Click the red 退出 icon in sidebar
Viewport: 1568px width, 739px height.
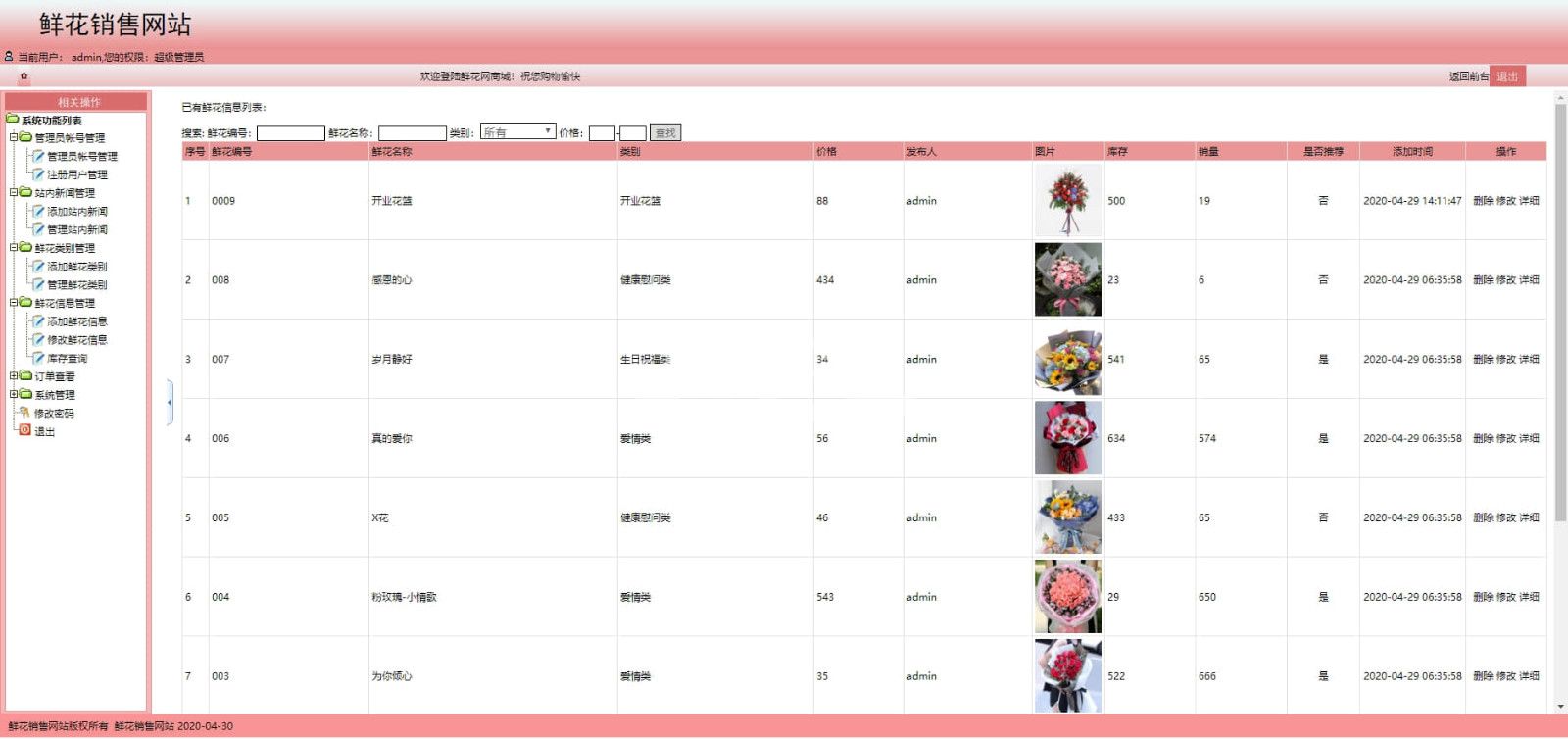point(25,430)
